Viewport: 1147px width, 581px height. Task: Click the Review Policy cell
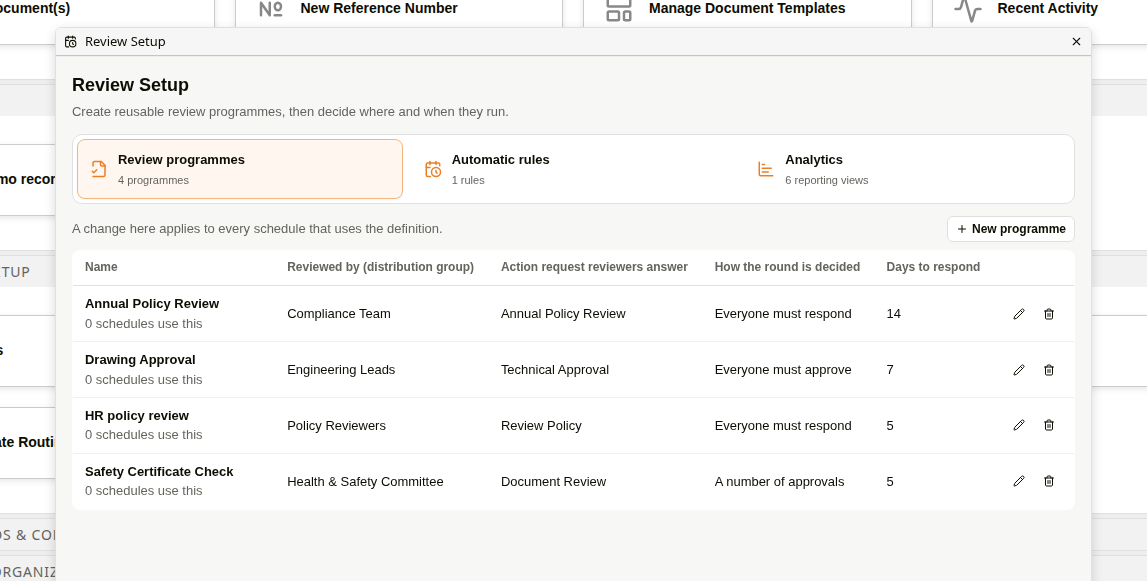[541, 426]
